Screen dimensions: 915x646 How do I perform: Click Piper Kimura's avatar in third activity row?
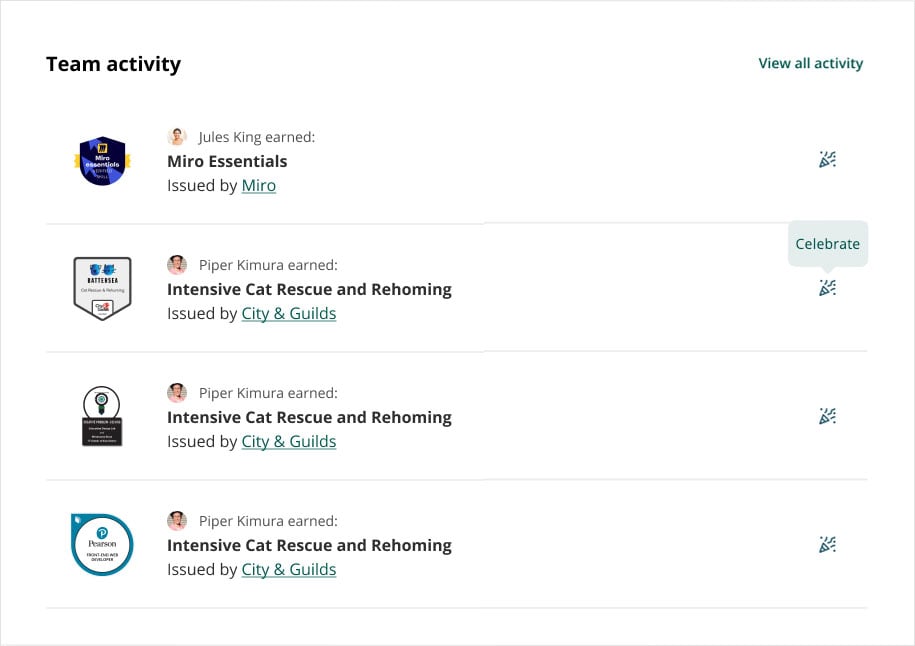pos(177,393)
